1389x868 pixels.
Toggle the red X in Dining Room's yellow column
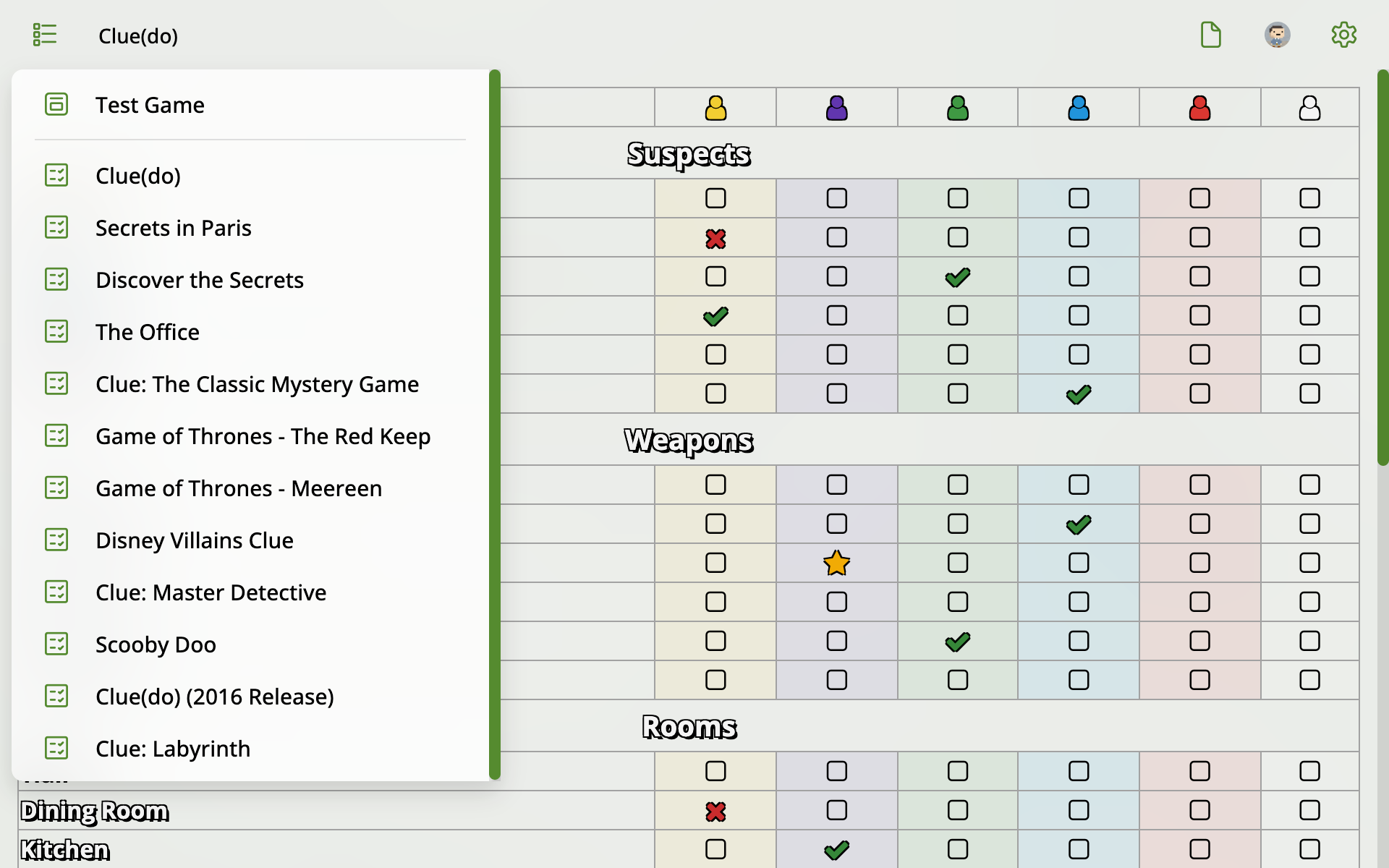(715, 811)
